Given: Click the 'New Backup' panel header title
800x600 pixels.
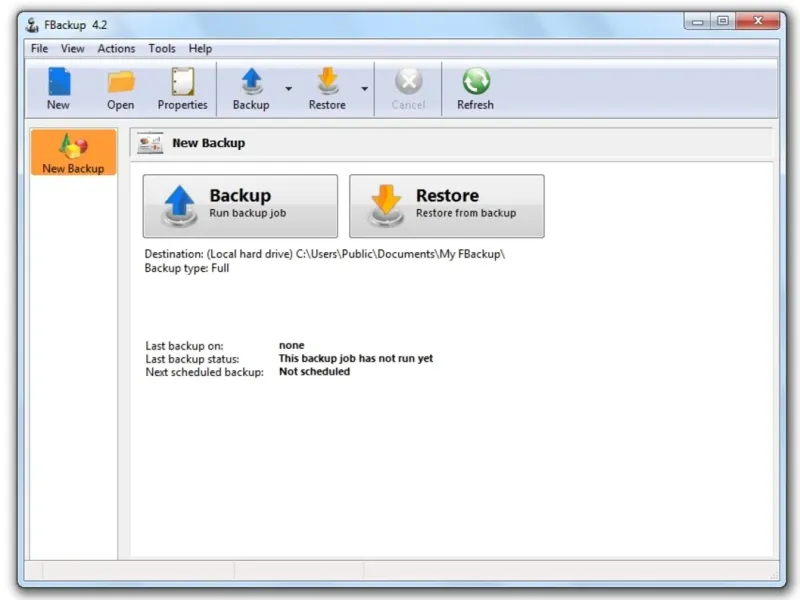Looking at the screenshot, I should pyautogui.click(x=209, y=143).
